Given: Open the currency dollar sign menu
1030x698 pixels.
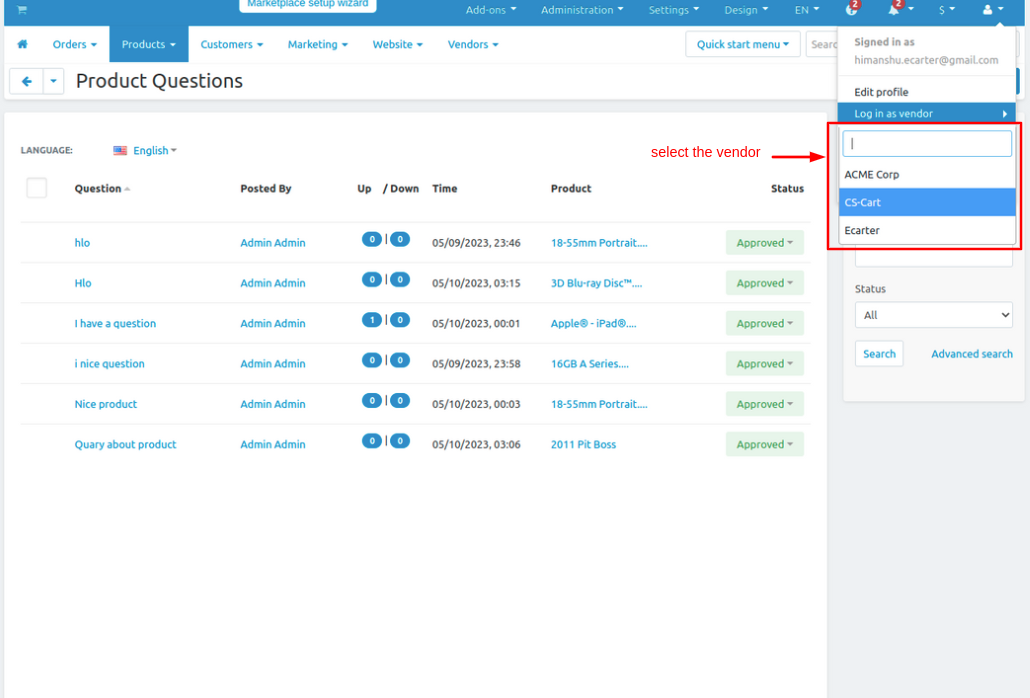Looking at the screenshot, I should (x=947, y=10).
